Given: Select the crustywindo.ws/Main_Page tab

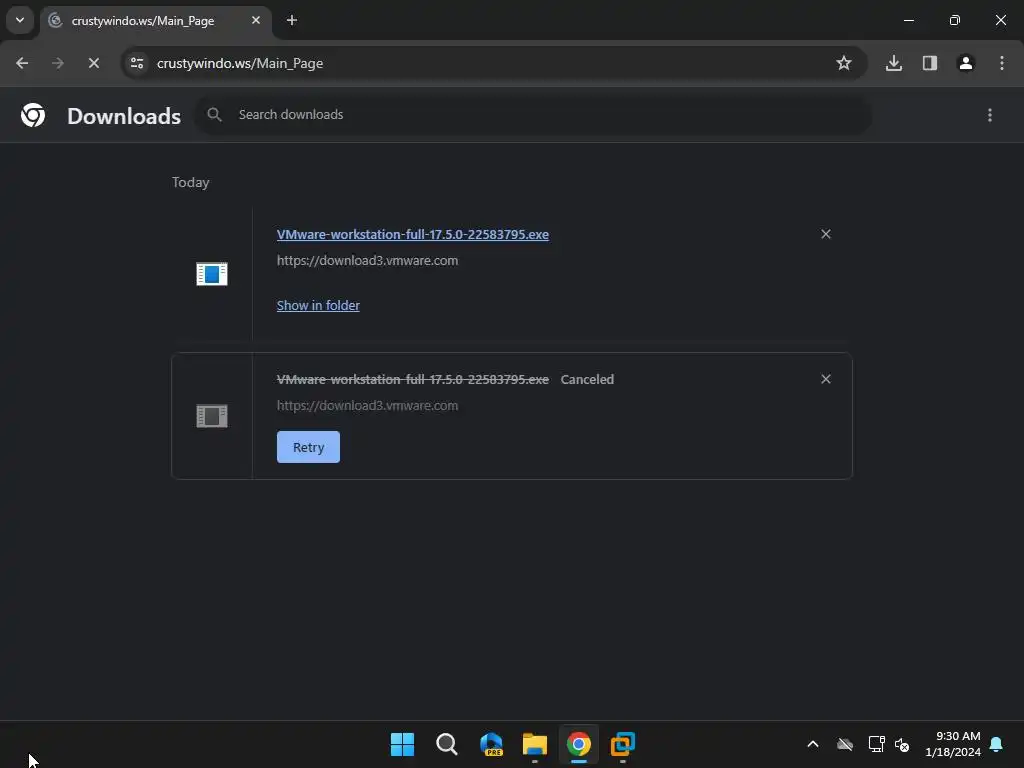Looking at the screenshot, I should (155, 21).
